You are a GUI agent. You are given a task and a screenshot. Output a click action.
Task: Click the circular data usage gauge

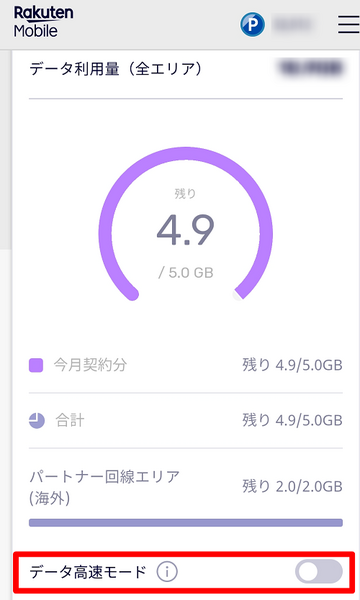tap(186, 224)
